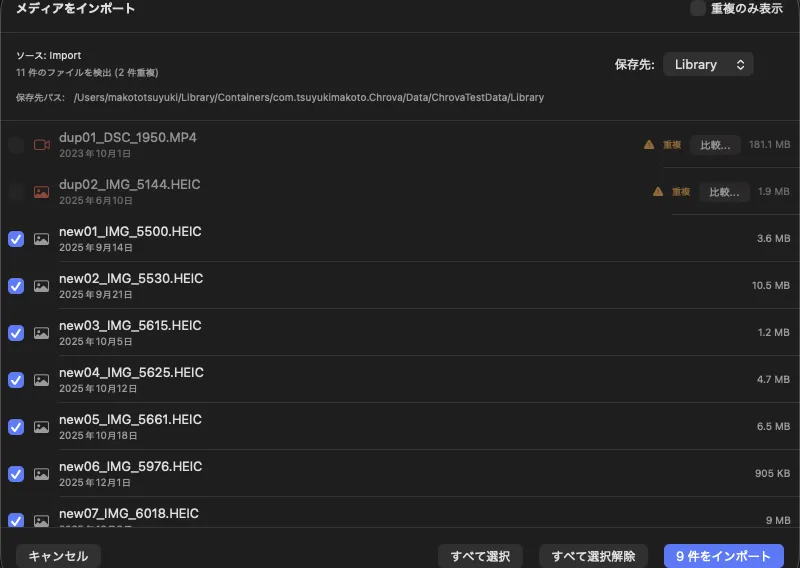
Task: Click the photo icon for new05_IMG_5661.HEIC
Action: tap(41, 427)
